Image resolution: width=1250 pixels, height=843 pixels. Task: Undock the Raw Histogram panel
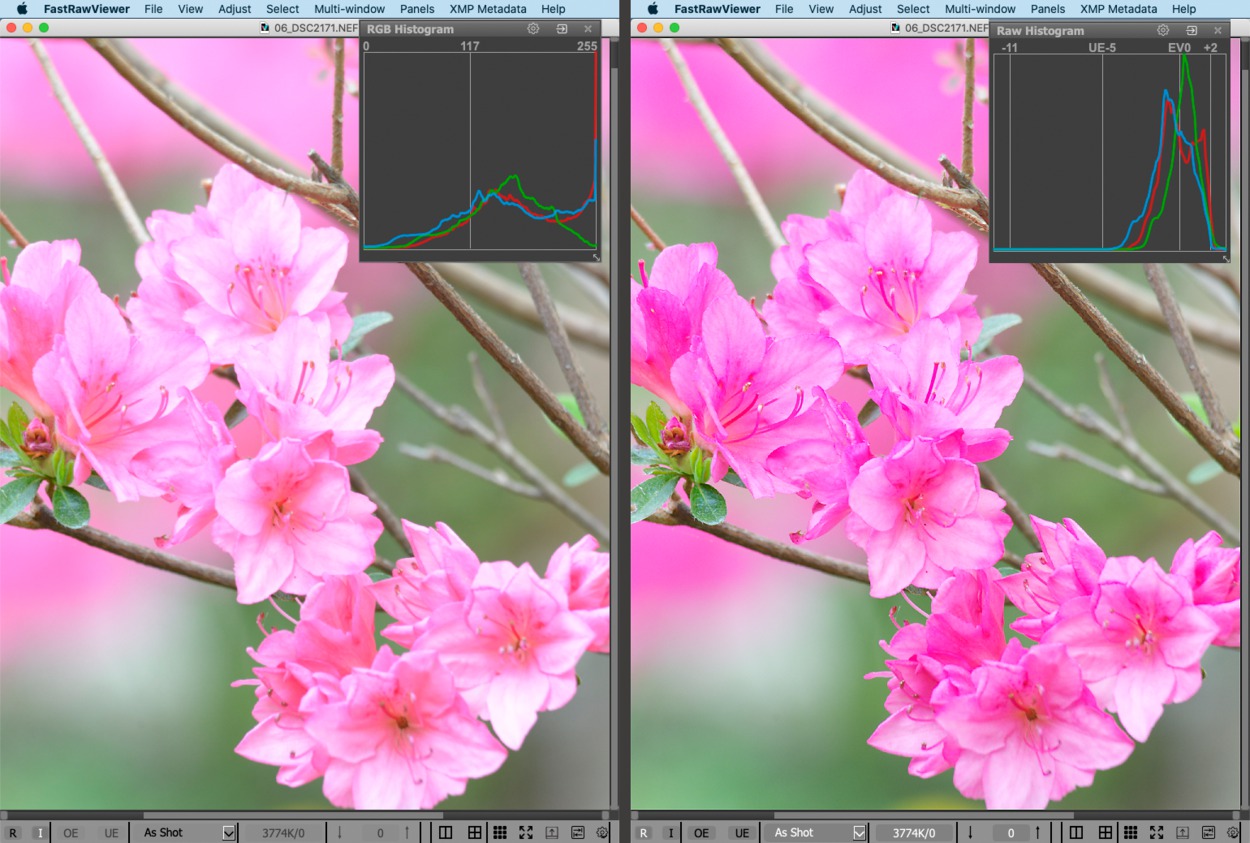(1192, 31)
